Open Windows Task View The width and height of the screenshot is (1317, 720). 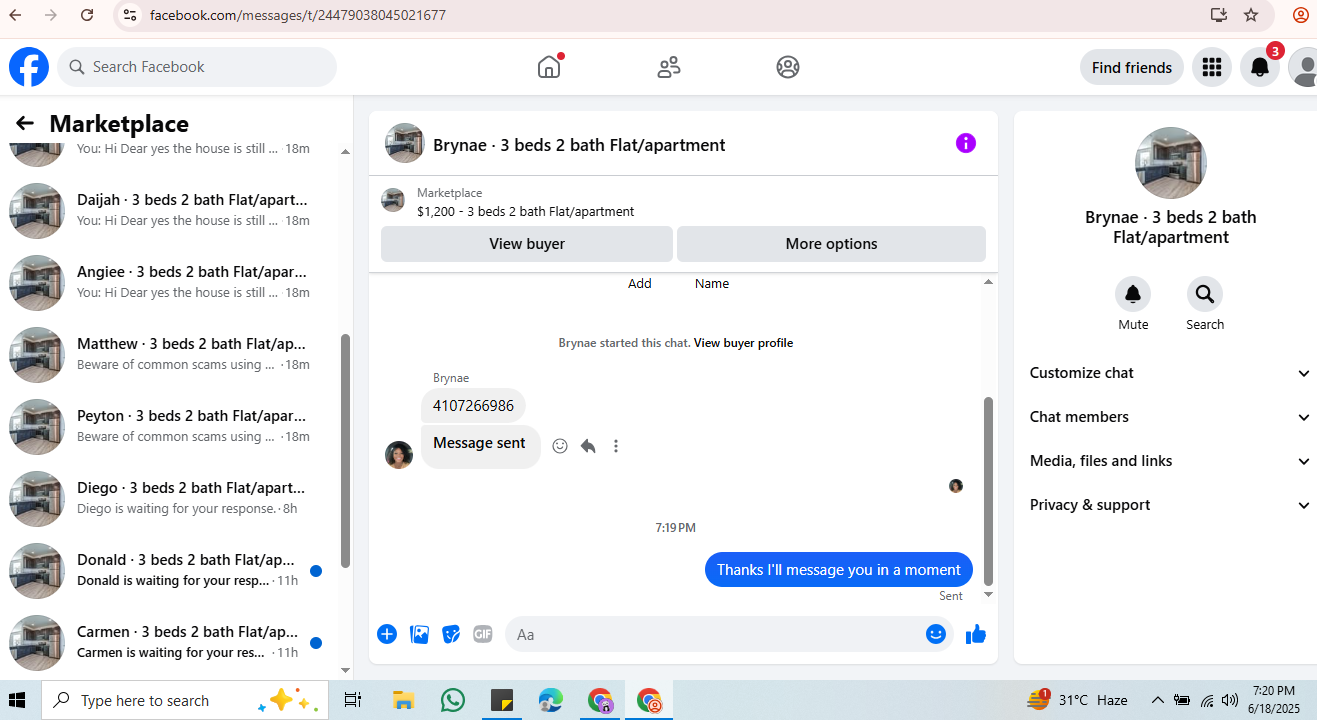[x=352, y=700]
